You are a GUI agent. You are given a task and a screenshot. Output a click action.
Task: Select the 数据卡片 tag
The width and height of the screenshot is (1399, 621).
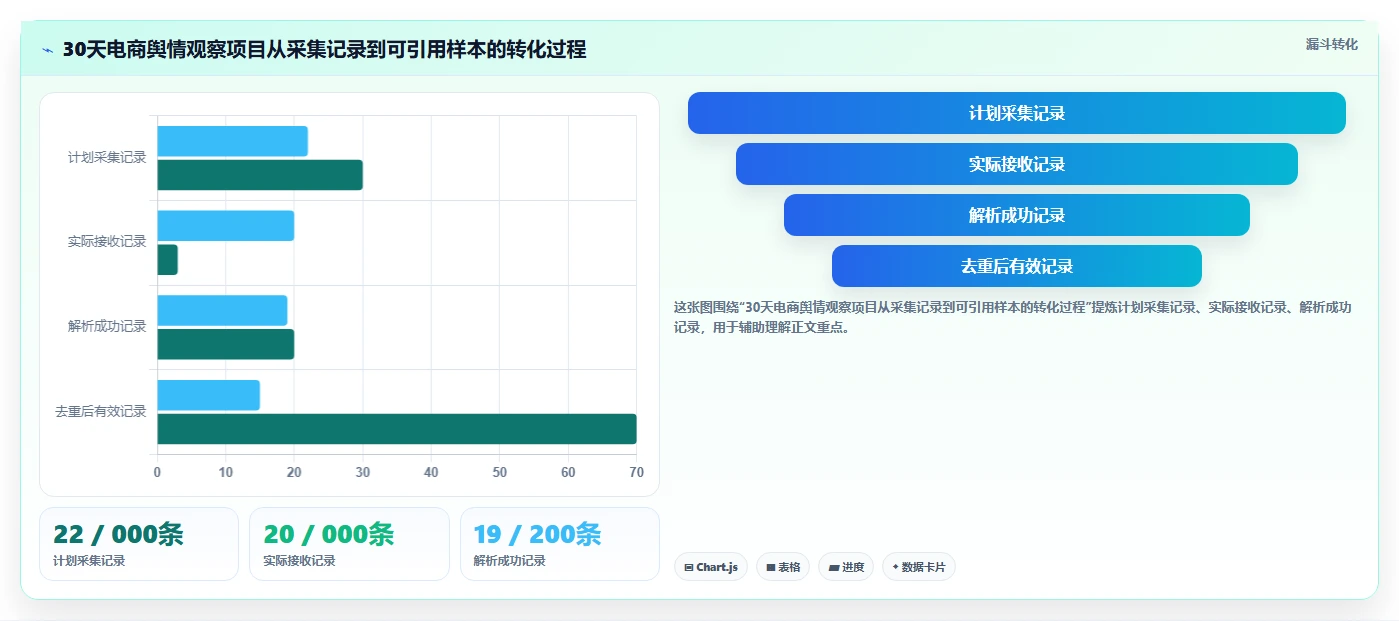(x=919, y=567)
